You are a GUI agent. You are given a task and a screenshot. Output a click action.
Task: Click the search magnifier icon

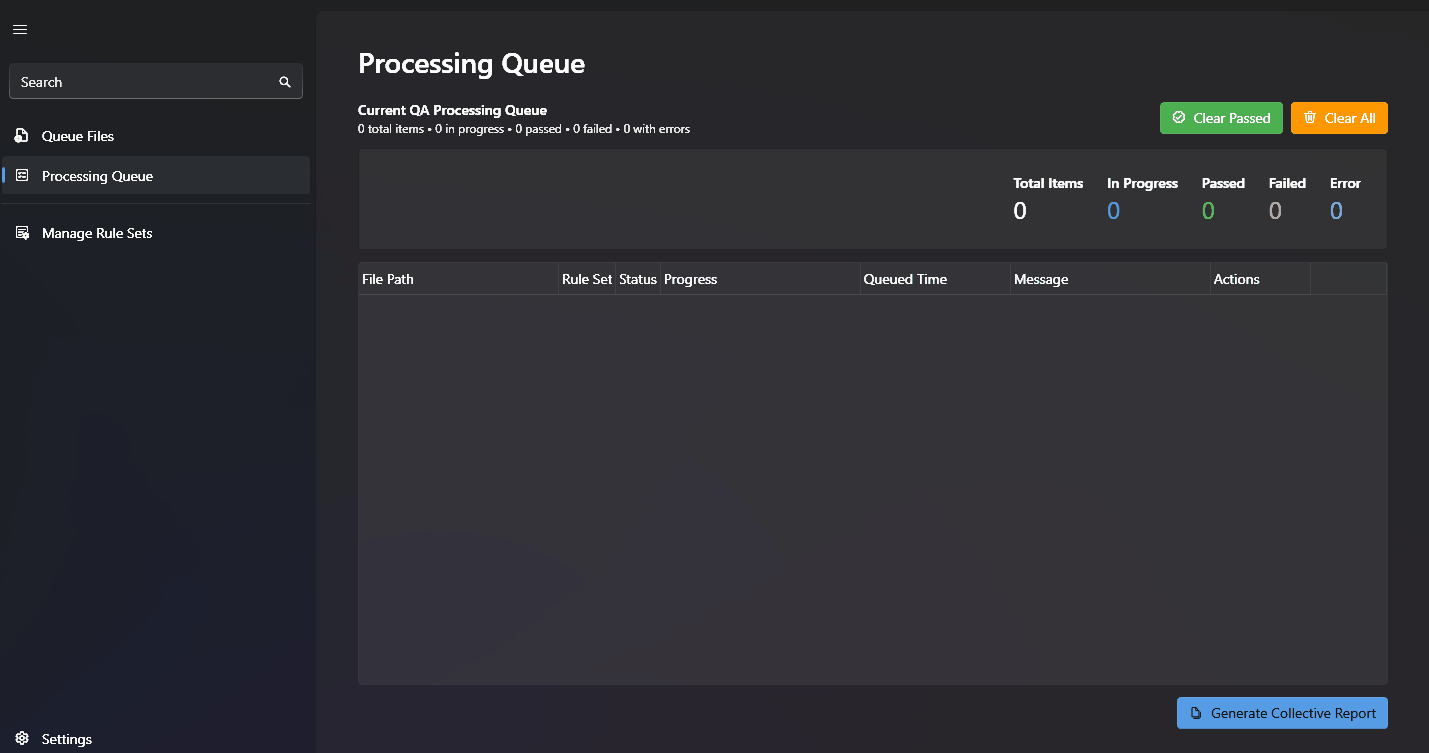click(285, 81)
